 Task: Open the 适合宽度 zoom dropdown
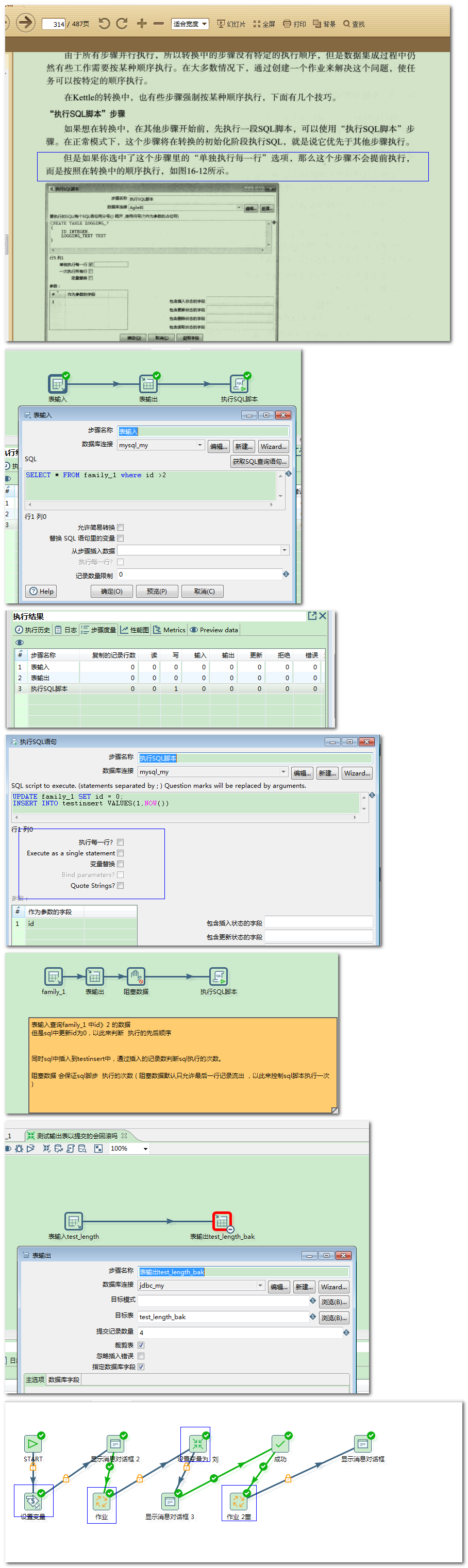point(190,24)
